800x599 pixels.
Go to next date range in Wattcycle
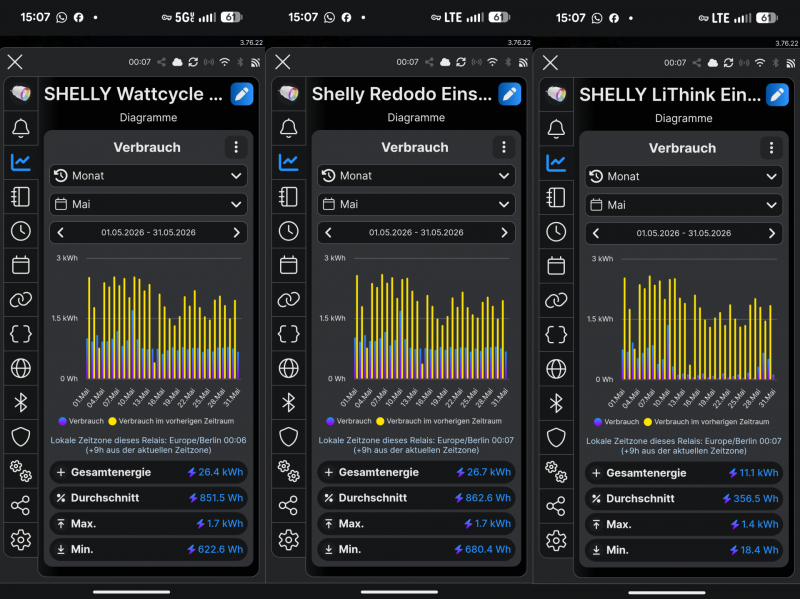236,233
